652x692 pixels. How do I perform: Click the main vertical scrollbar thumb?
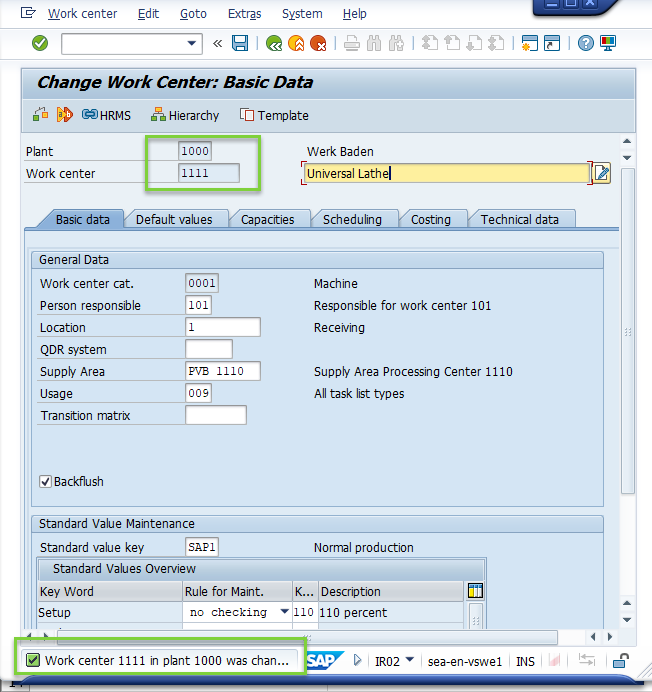pyautogui.click(x=628, y=331)
